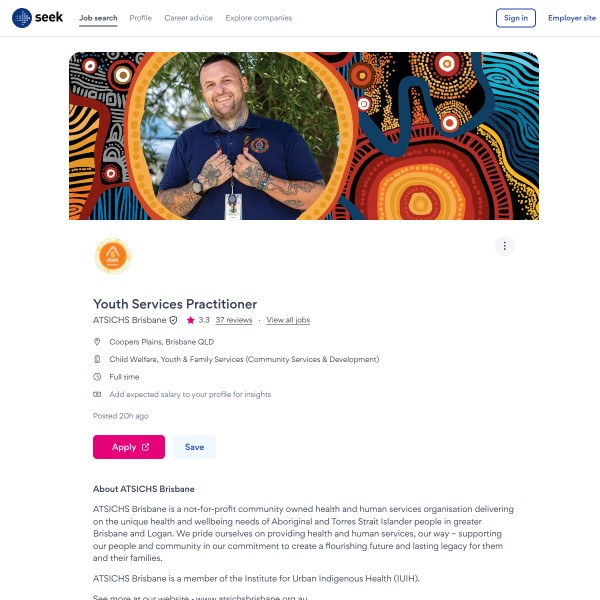Open the Job search tab

tap(98, 18)
